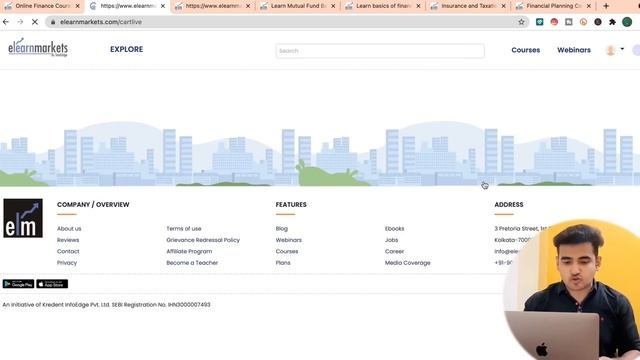Open the Plans footer link
Screen dimensions: 640x360
tap(283, 263)
